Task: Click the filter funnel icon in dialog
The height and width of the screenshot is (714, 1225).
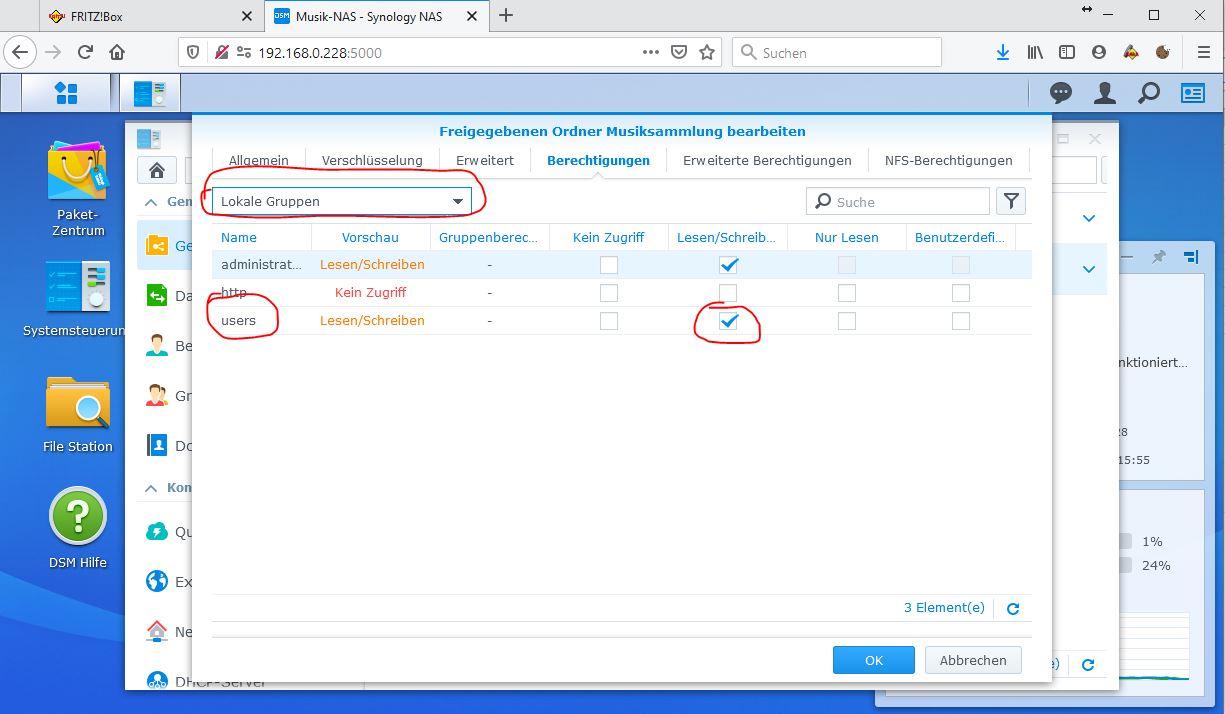Action: 1011,201
